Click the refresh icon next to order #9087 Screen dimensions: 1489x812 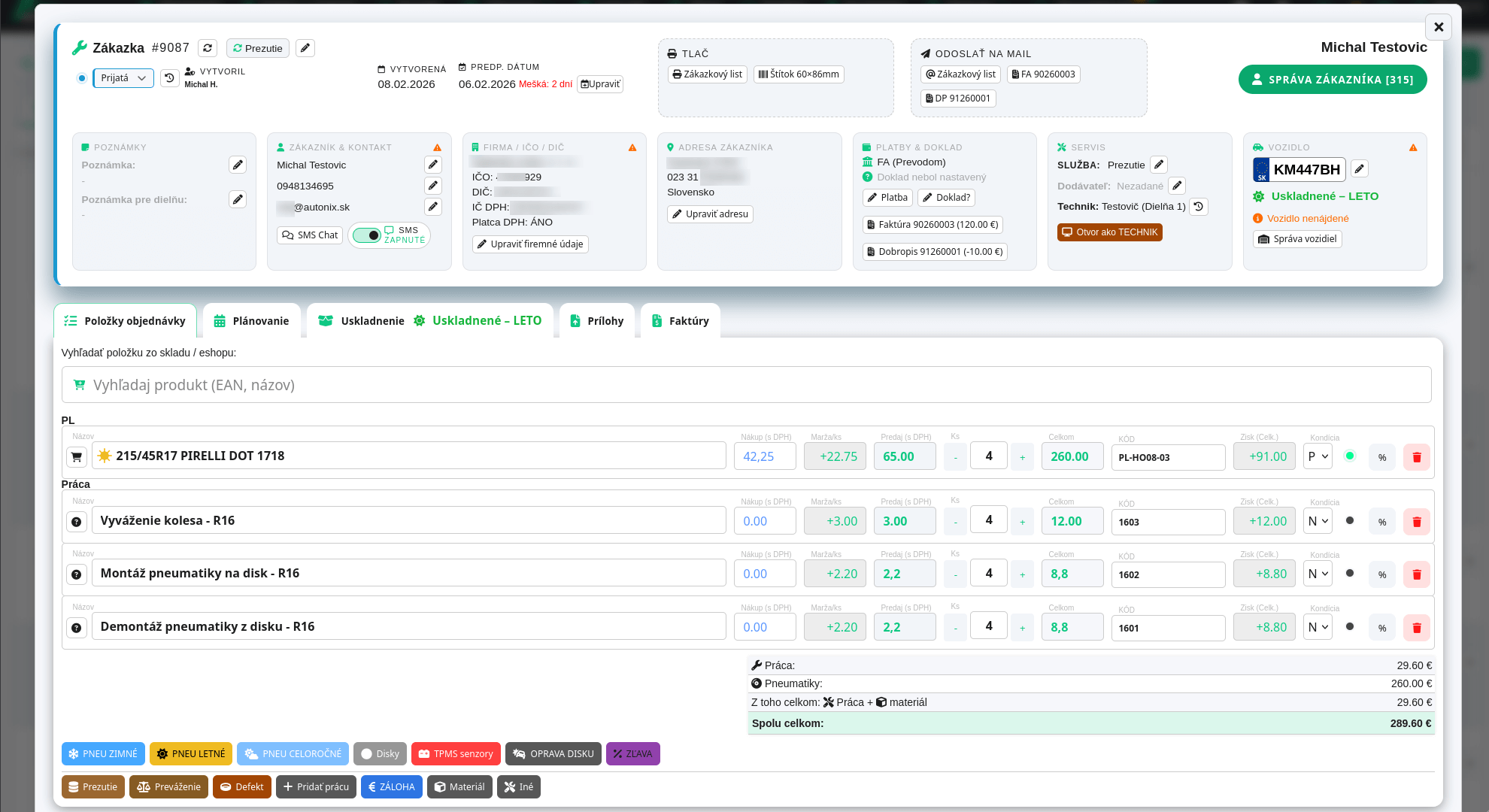(x=208, y=48)
